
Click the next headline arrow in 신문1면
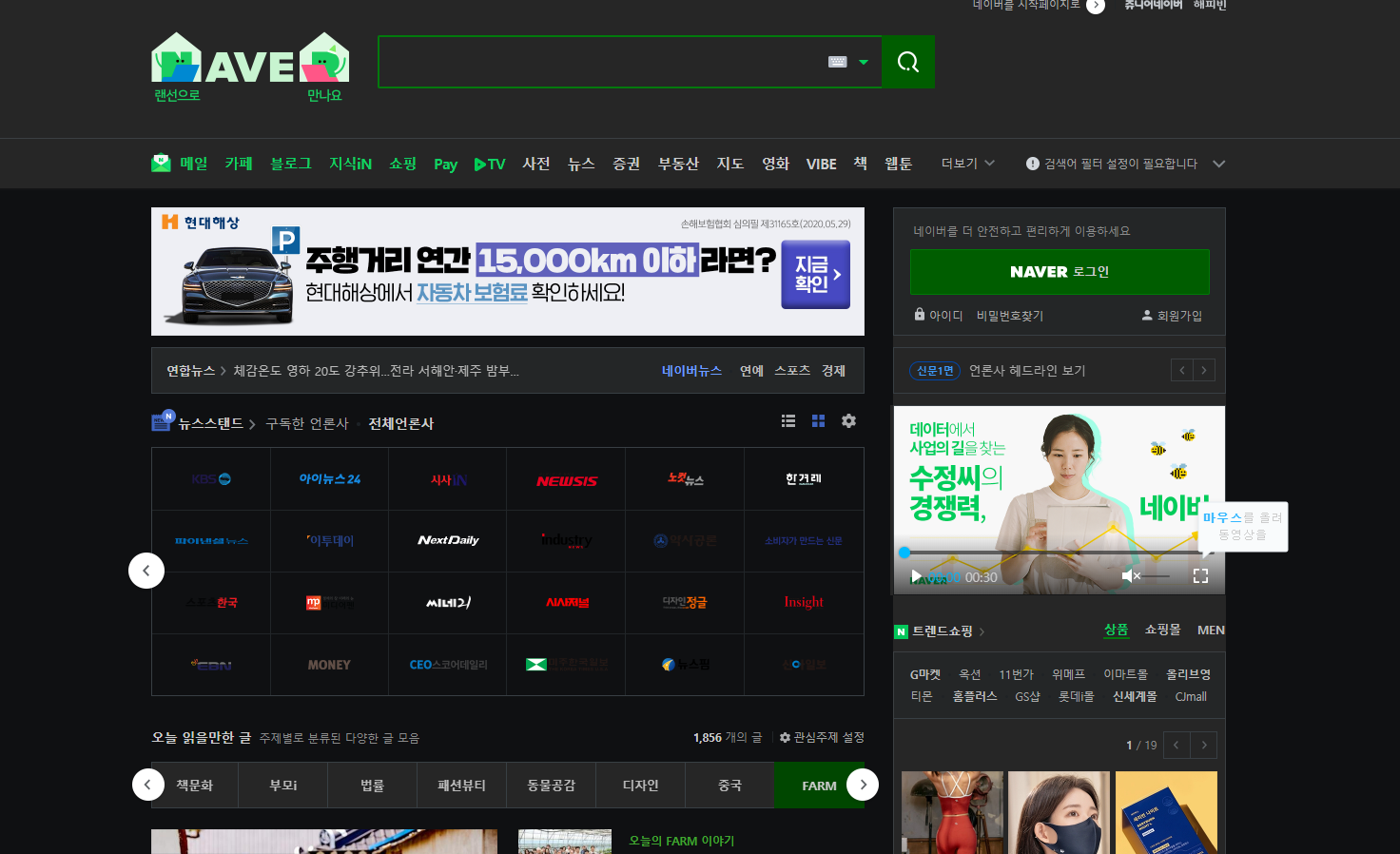point(1204,370)
